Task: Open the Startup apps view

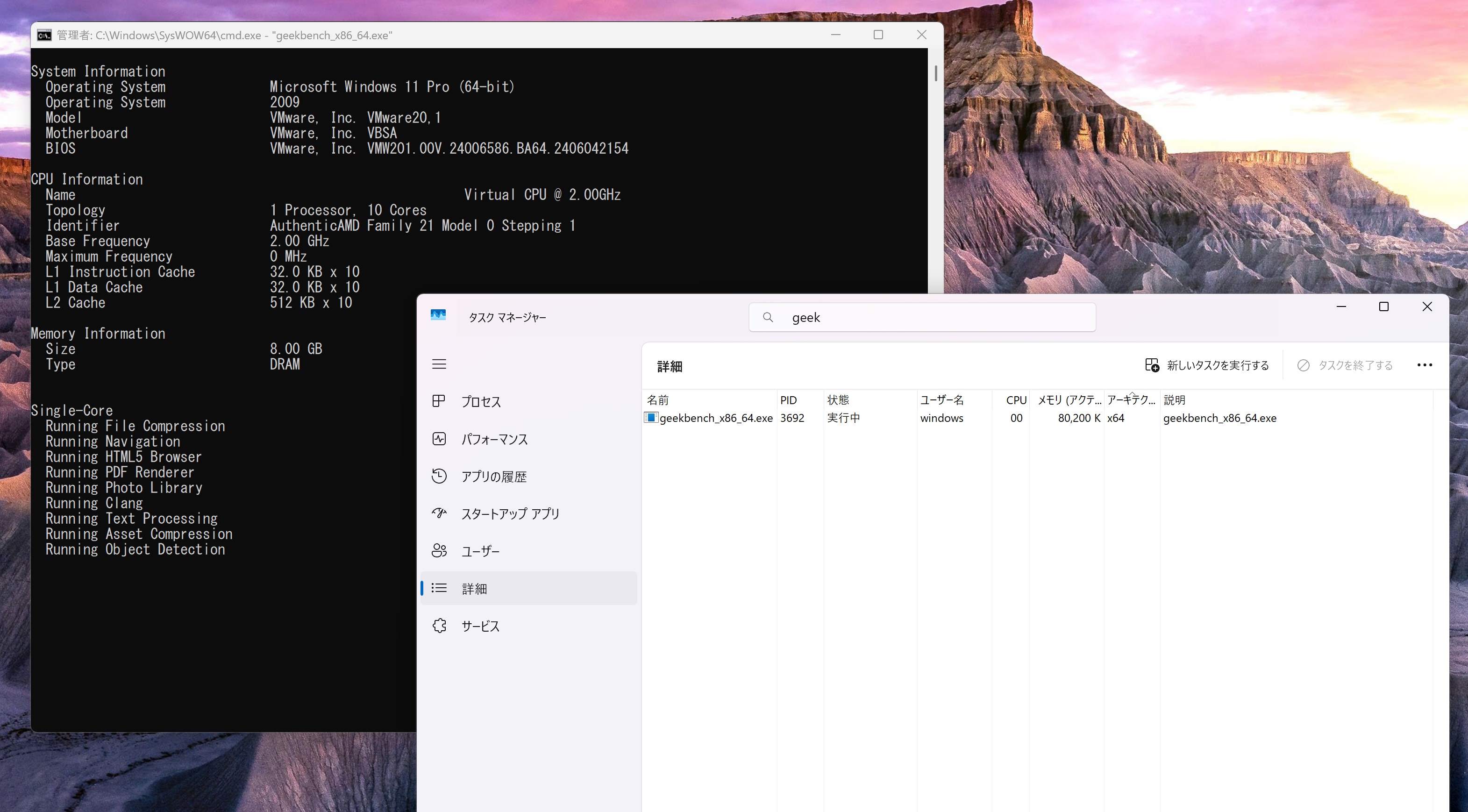Action: [x=510, y=513]
